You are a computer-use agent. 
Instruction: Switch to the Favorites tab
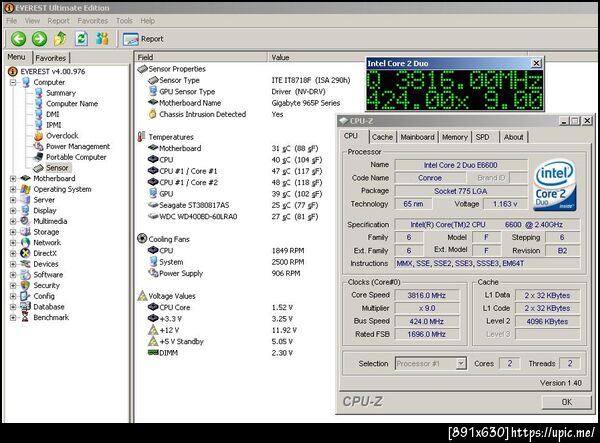click(x=51, y=58)
